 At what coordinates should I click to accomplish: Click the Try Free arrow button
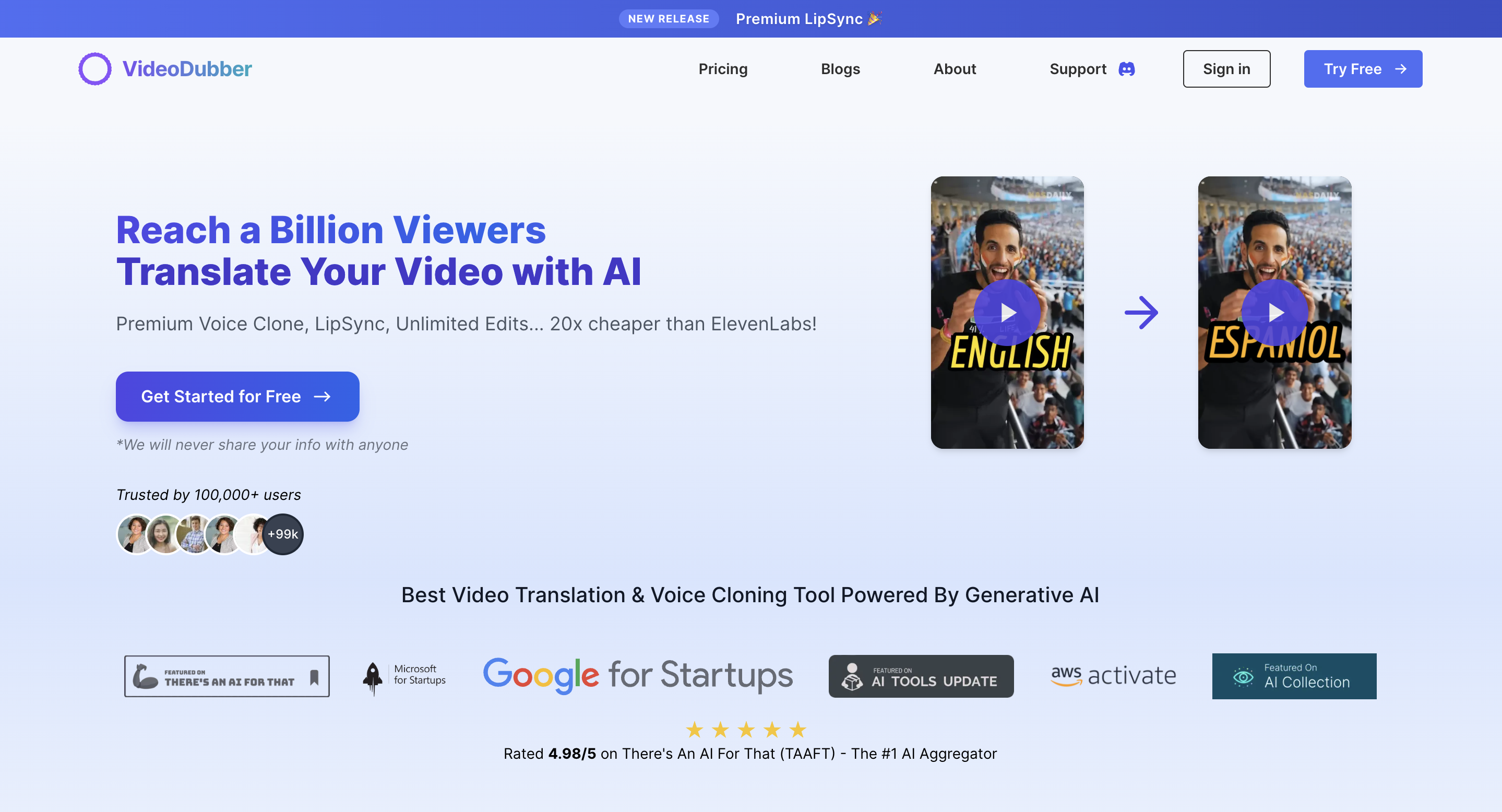1363,69
